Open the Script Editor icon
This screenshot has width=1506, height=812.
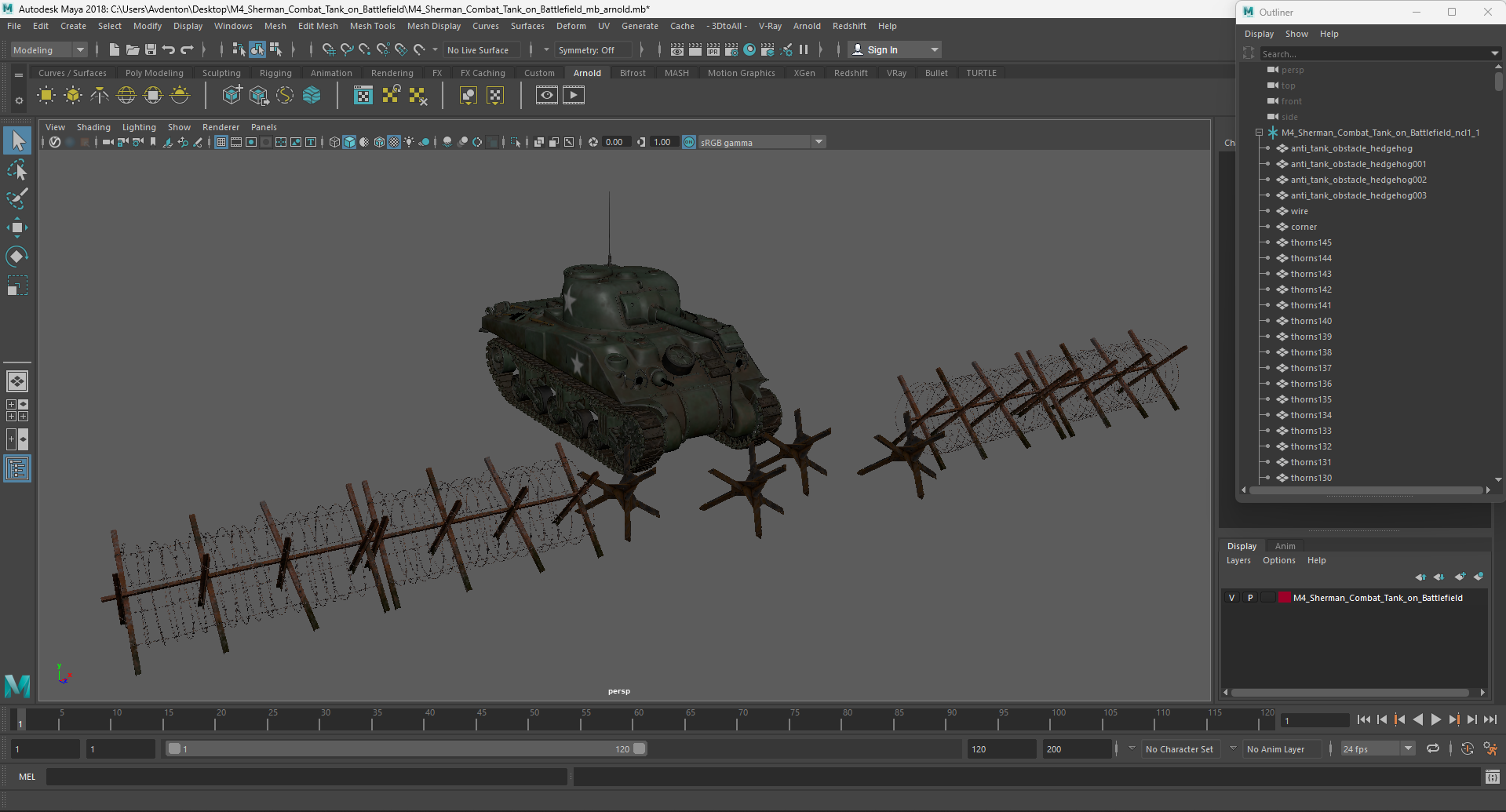tap(1493, 777)
